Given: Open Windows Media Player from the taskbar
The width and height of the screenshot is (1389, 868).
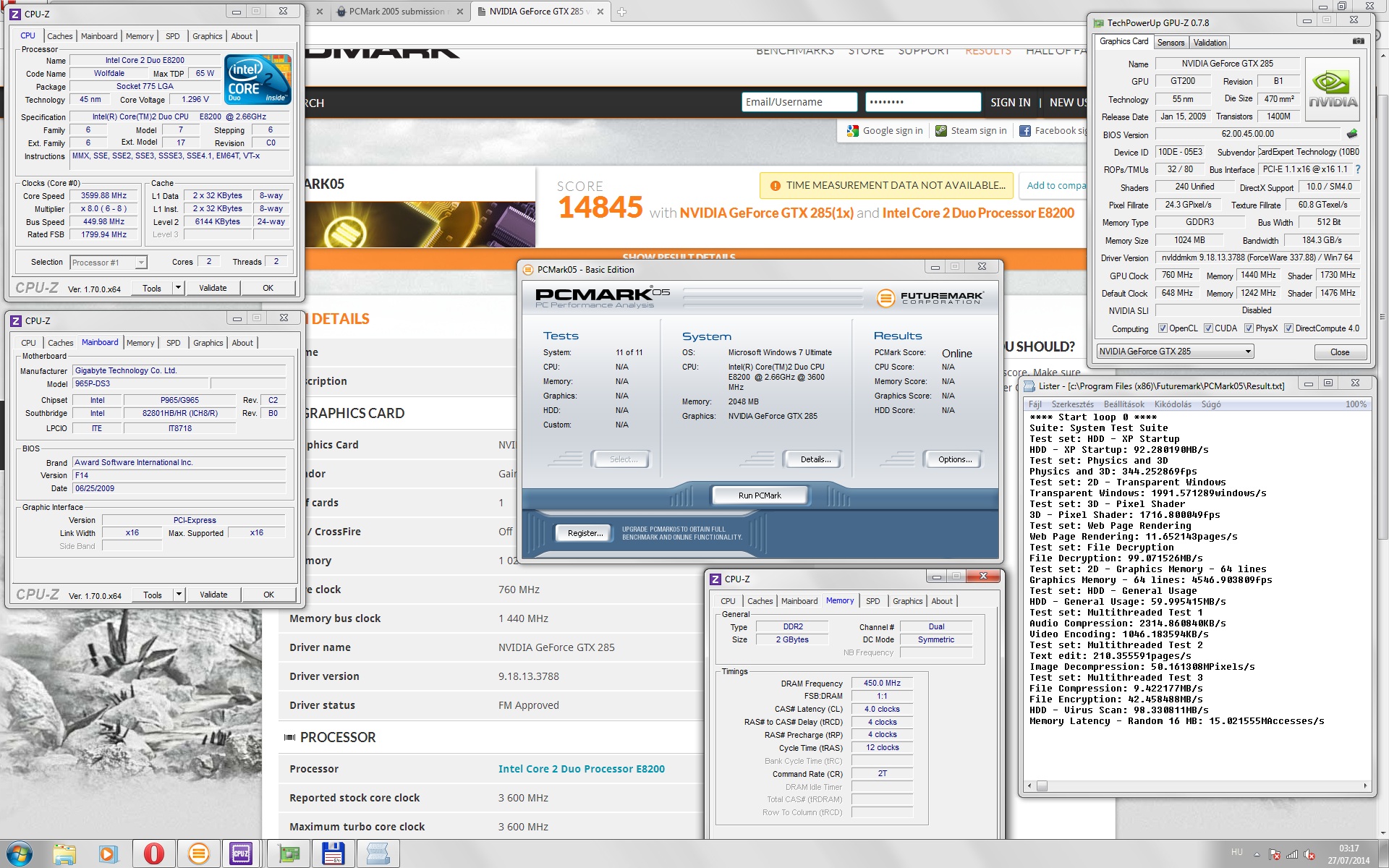Looking at the screenshot, I should click(x=109, y=854).
